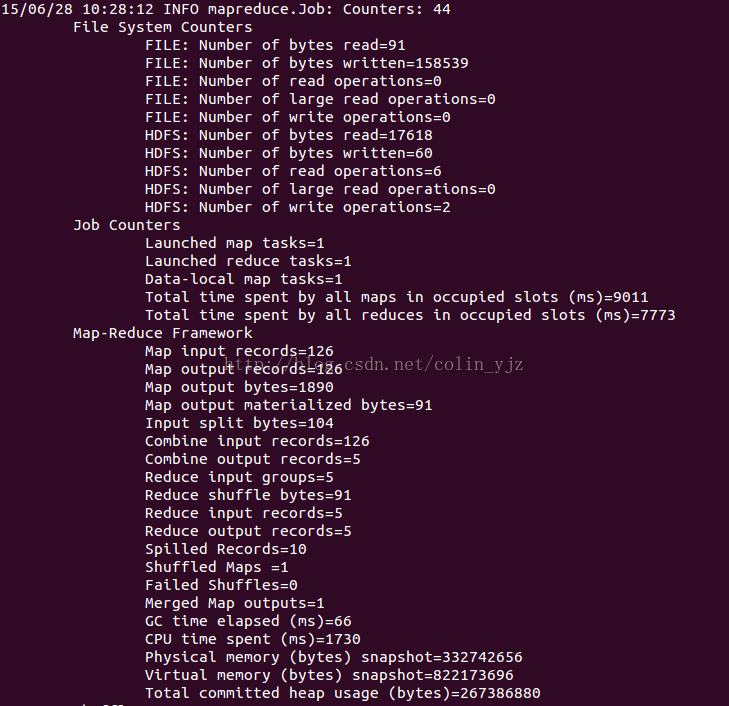729x706 pixels.
Task: Click the 'HDFS: Number of bytes read=17618' line
Action: [x=289, y=135]
